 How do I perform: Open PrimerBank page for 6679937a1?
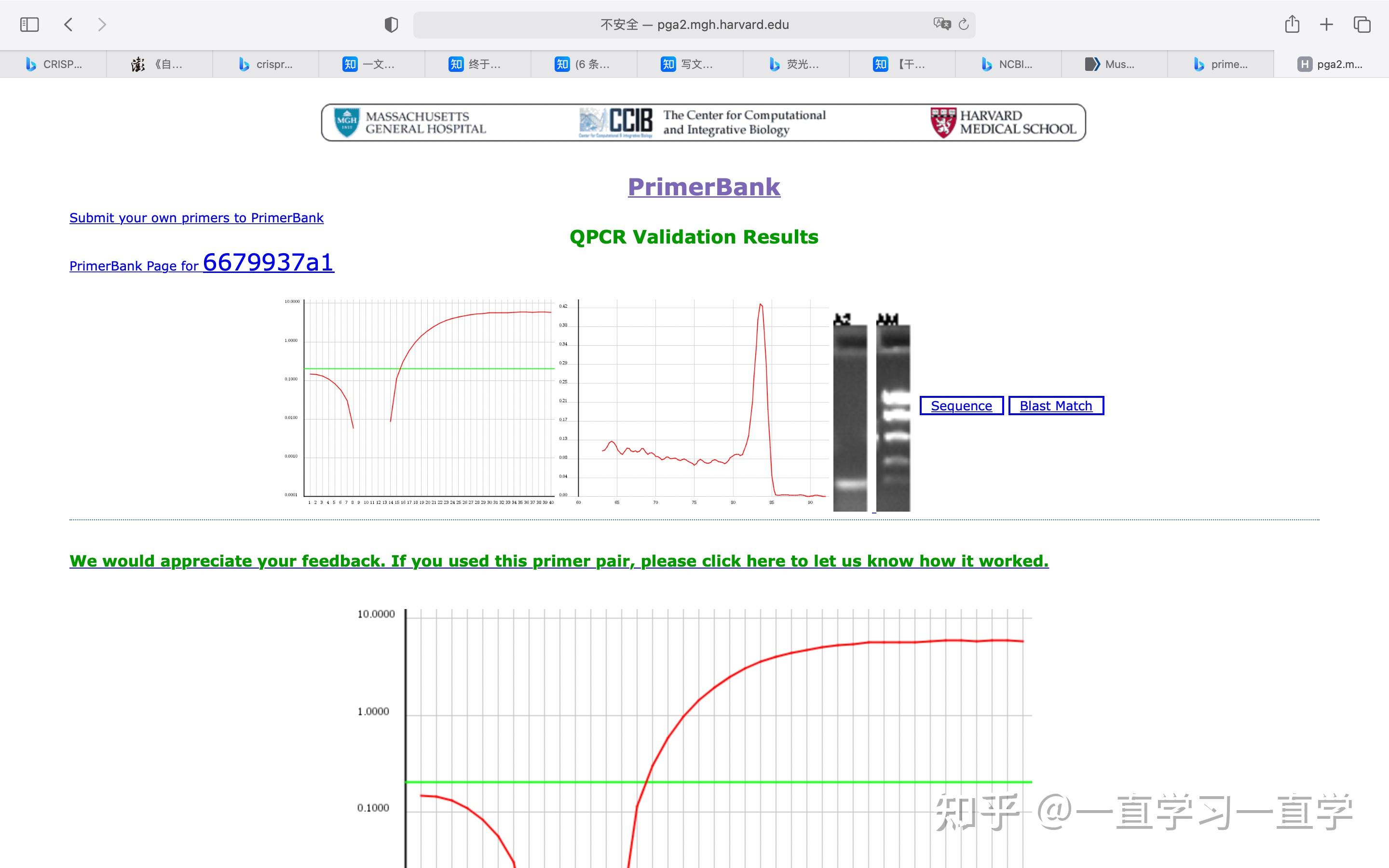(x=268, y=263)
